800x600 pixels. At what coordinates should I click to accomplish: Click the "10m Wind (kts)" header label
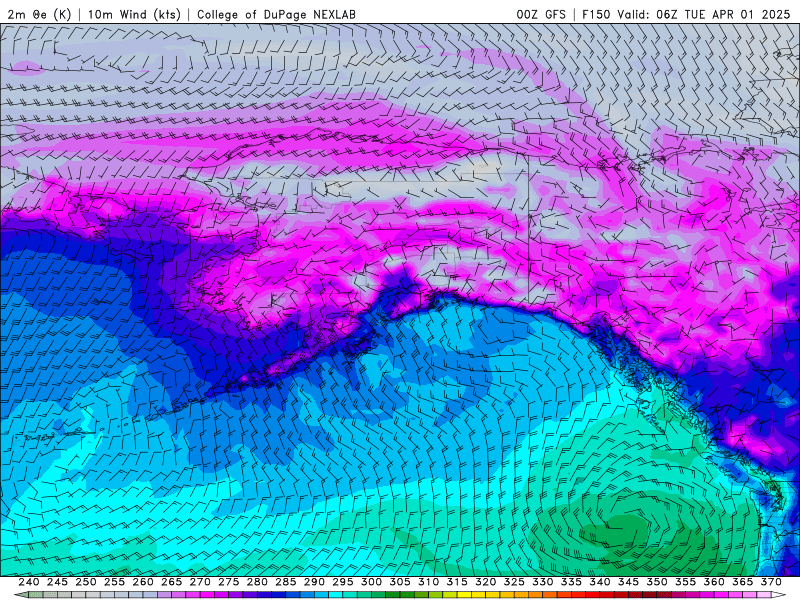[134, 14]
